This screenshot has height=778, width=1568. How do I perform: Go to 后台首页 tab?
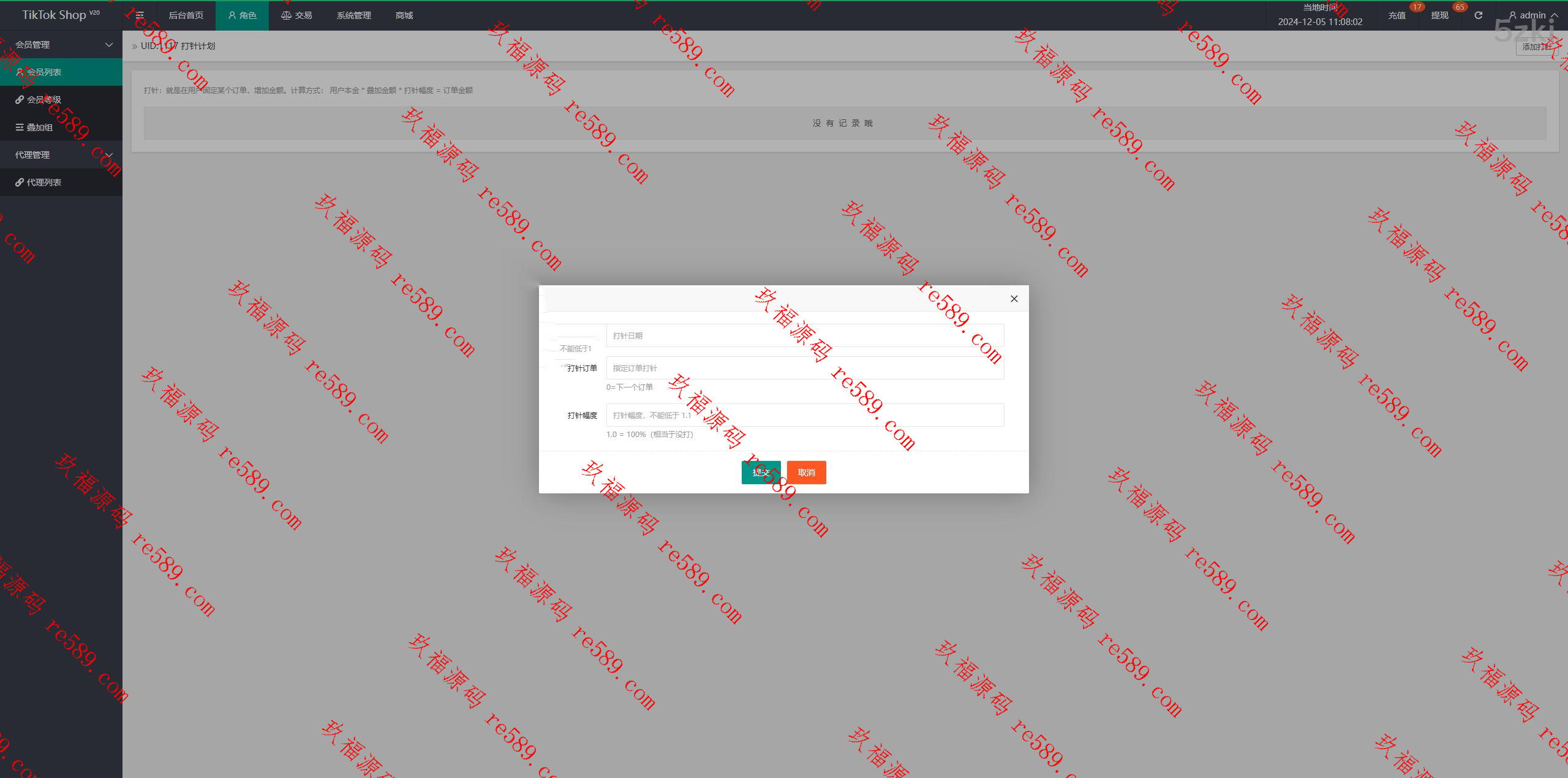coord(186,15)
